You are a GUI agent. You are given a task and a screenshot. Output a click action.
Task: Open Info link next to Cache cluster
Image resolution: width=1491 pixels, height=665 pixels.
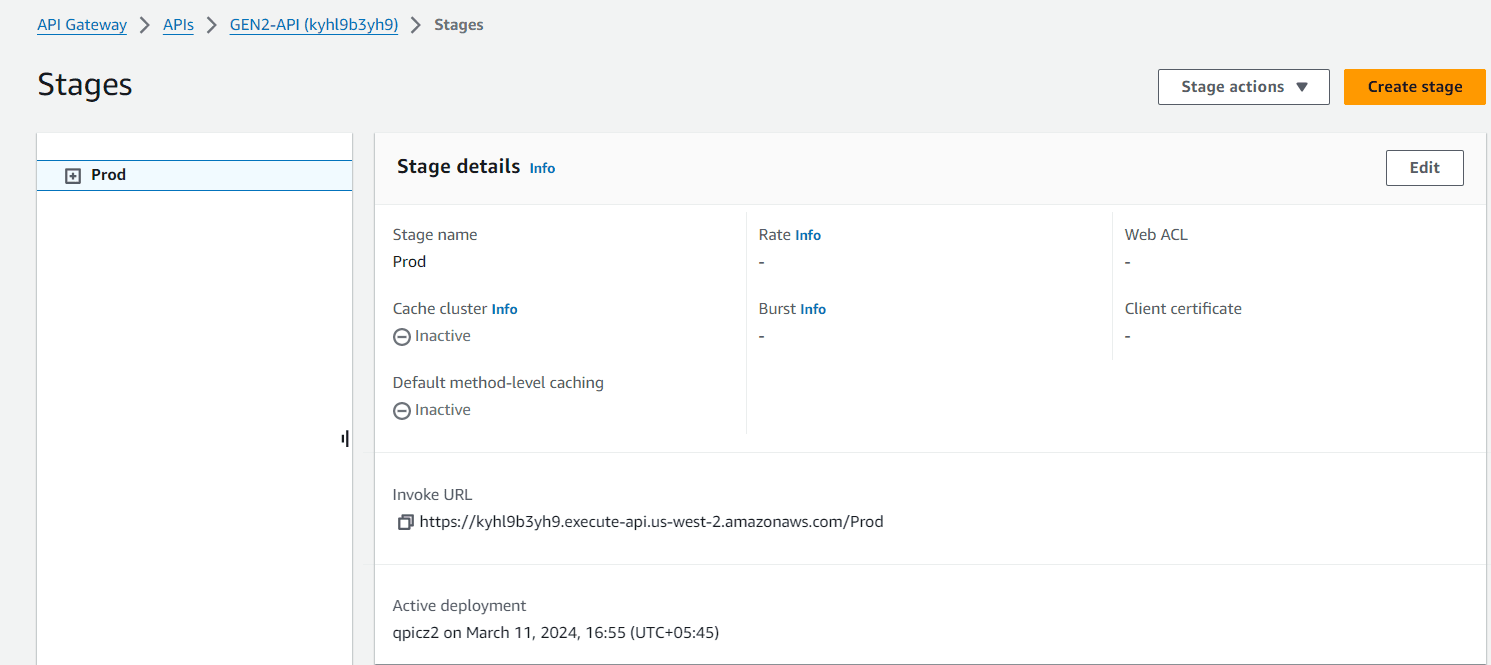504,309
